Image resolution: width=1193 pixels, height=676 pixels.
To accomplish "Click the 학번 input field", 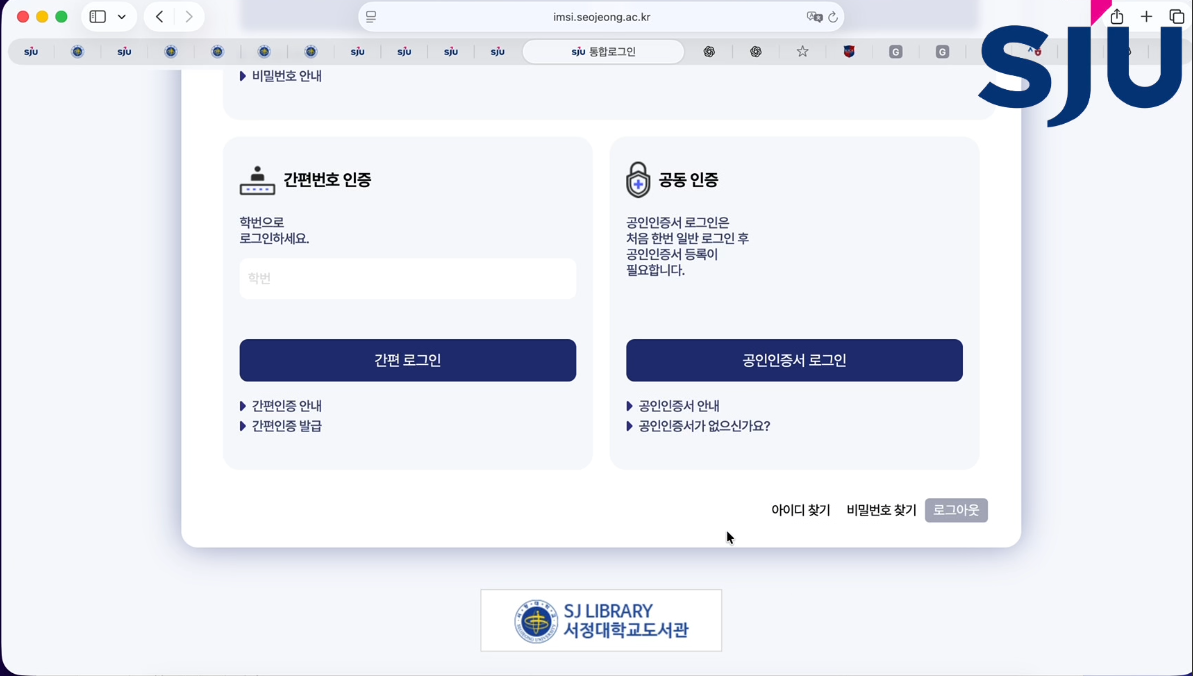I will click(x=407, y=279).
